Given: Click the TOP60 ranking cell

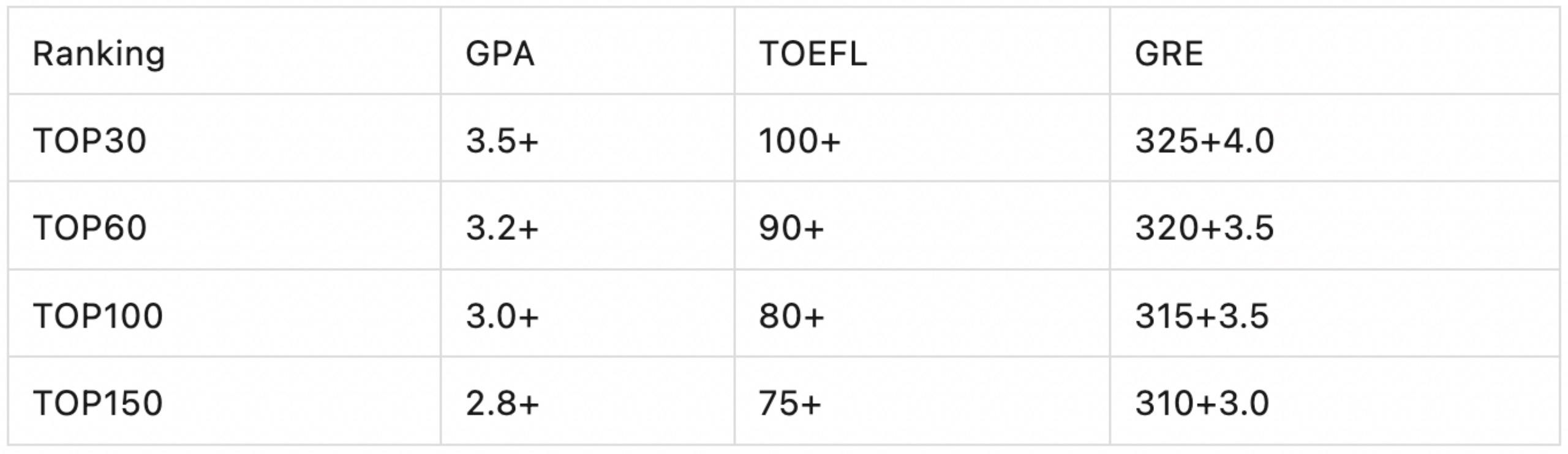Looking at the screenshot, I should pos(89,228).
